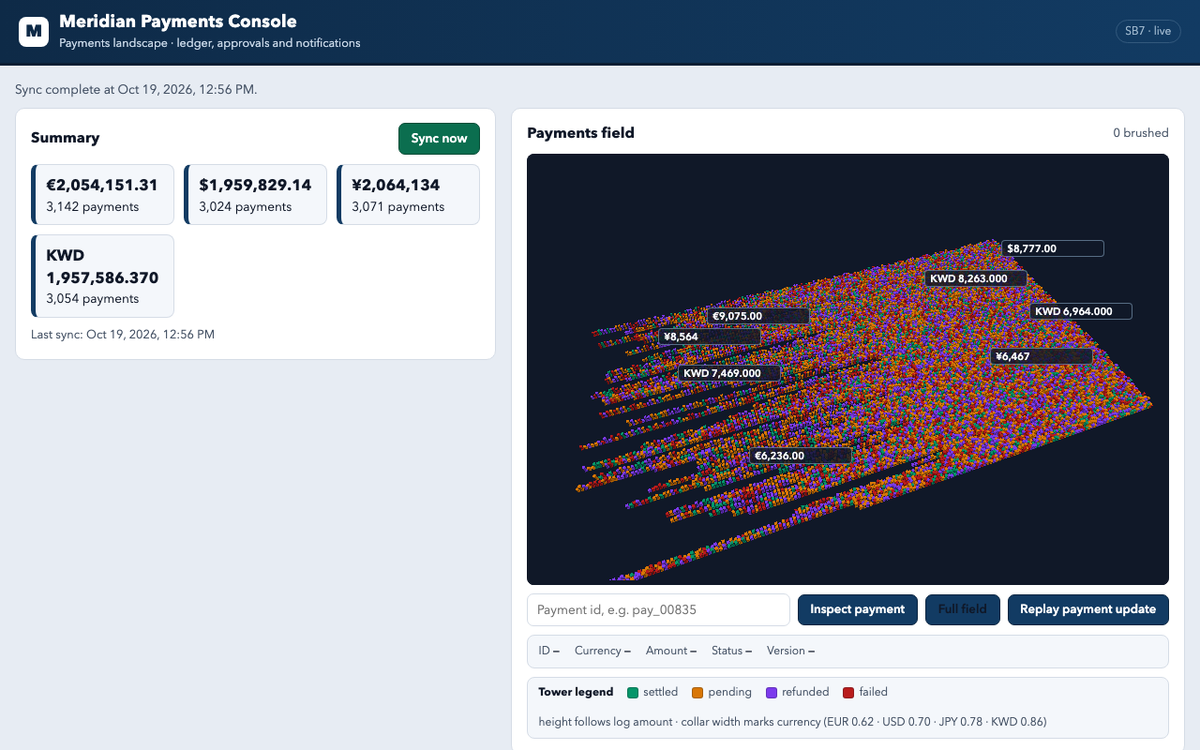Click the Version field in detail row
This screenshot has height=750, width=1200.
(791, 651)
